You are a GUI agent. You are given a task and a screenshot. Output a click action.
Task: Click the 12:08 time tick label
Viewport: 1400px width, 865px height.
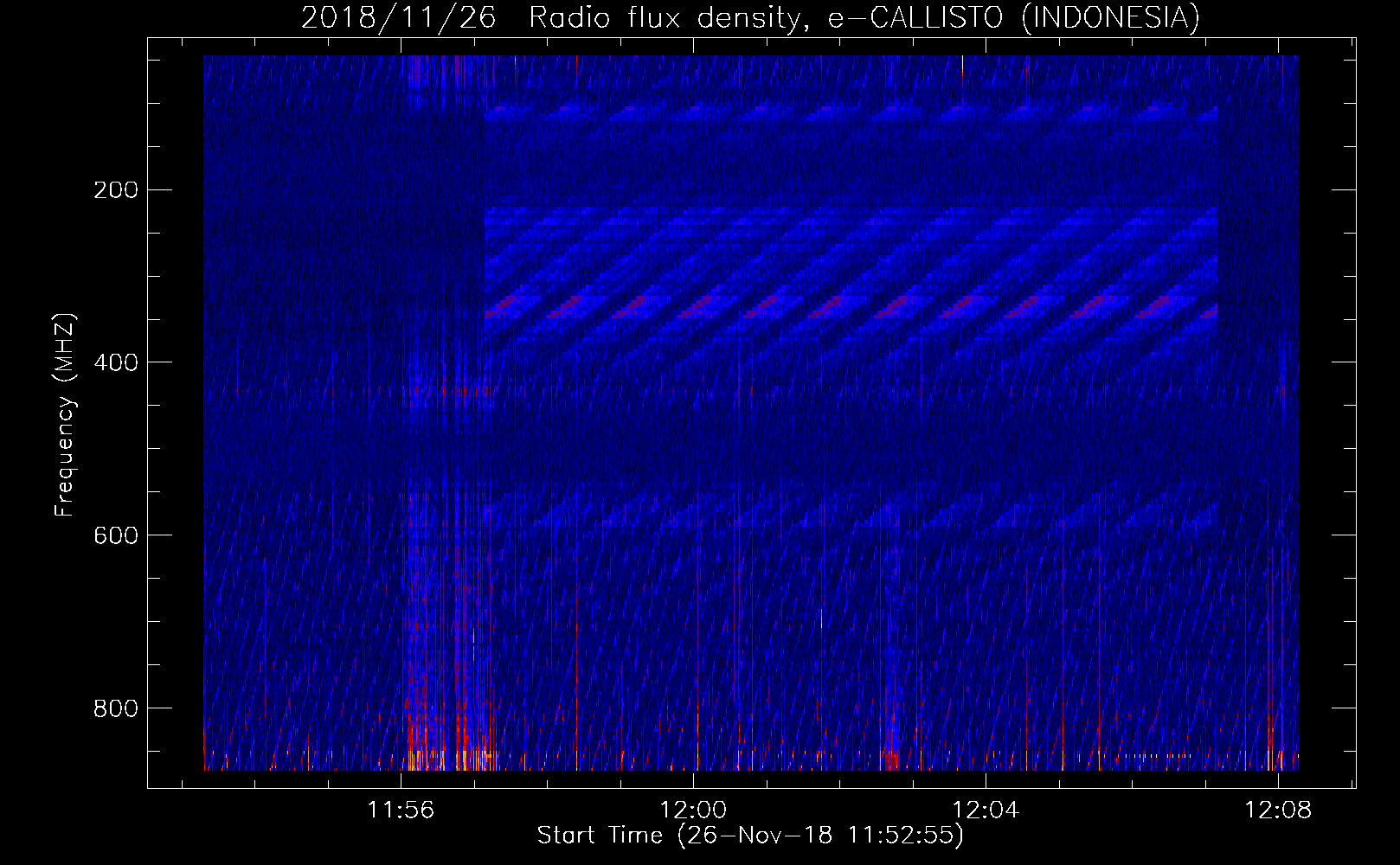click(1278, 811)
